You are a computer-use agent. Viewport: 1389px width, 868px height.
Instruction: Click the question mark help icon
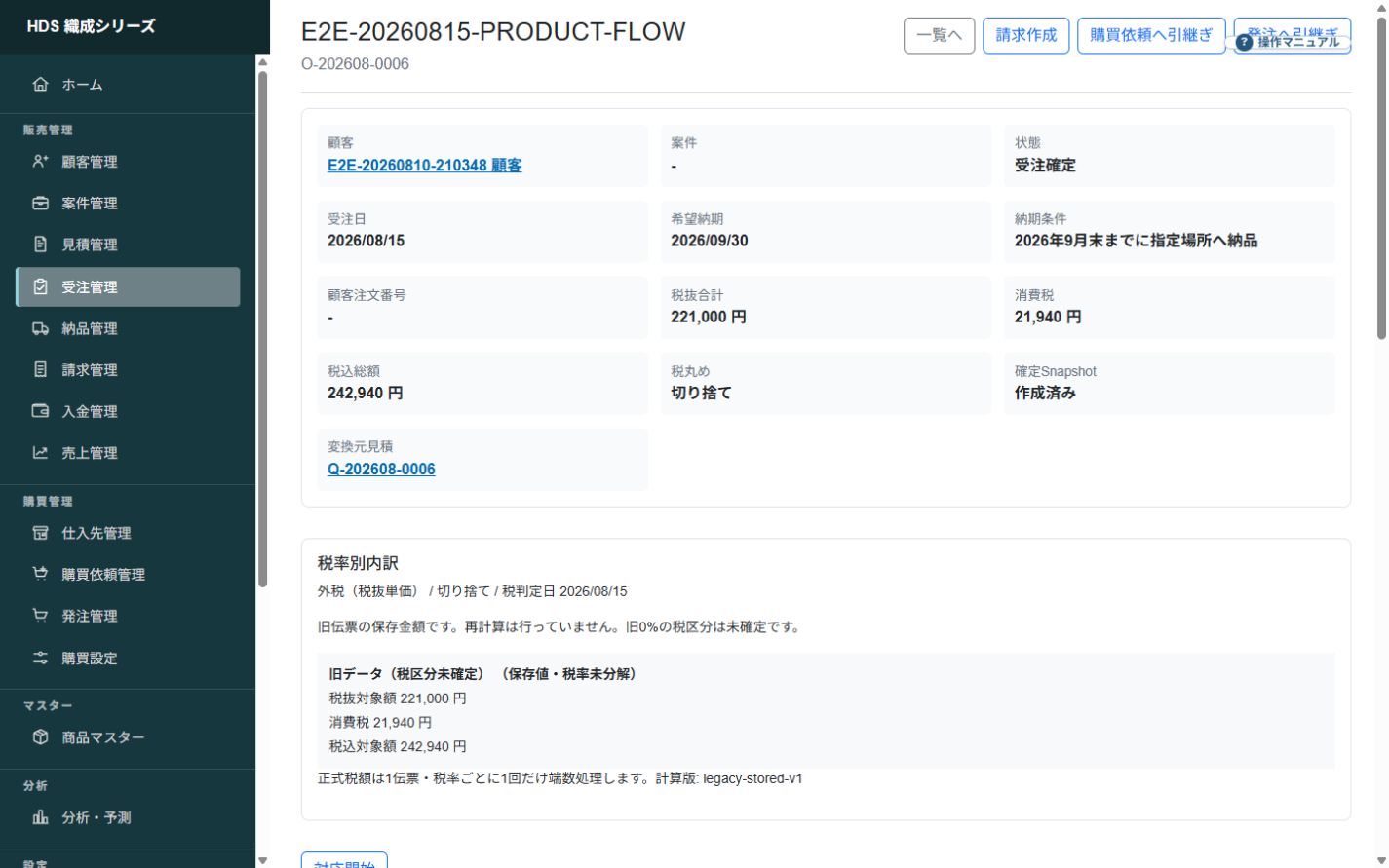(1244, 42)
